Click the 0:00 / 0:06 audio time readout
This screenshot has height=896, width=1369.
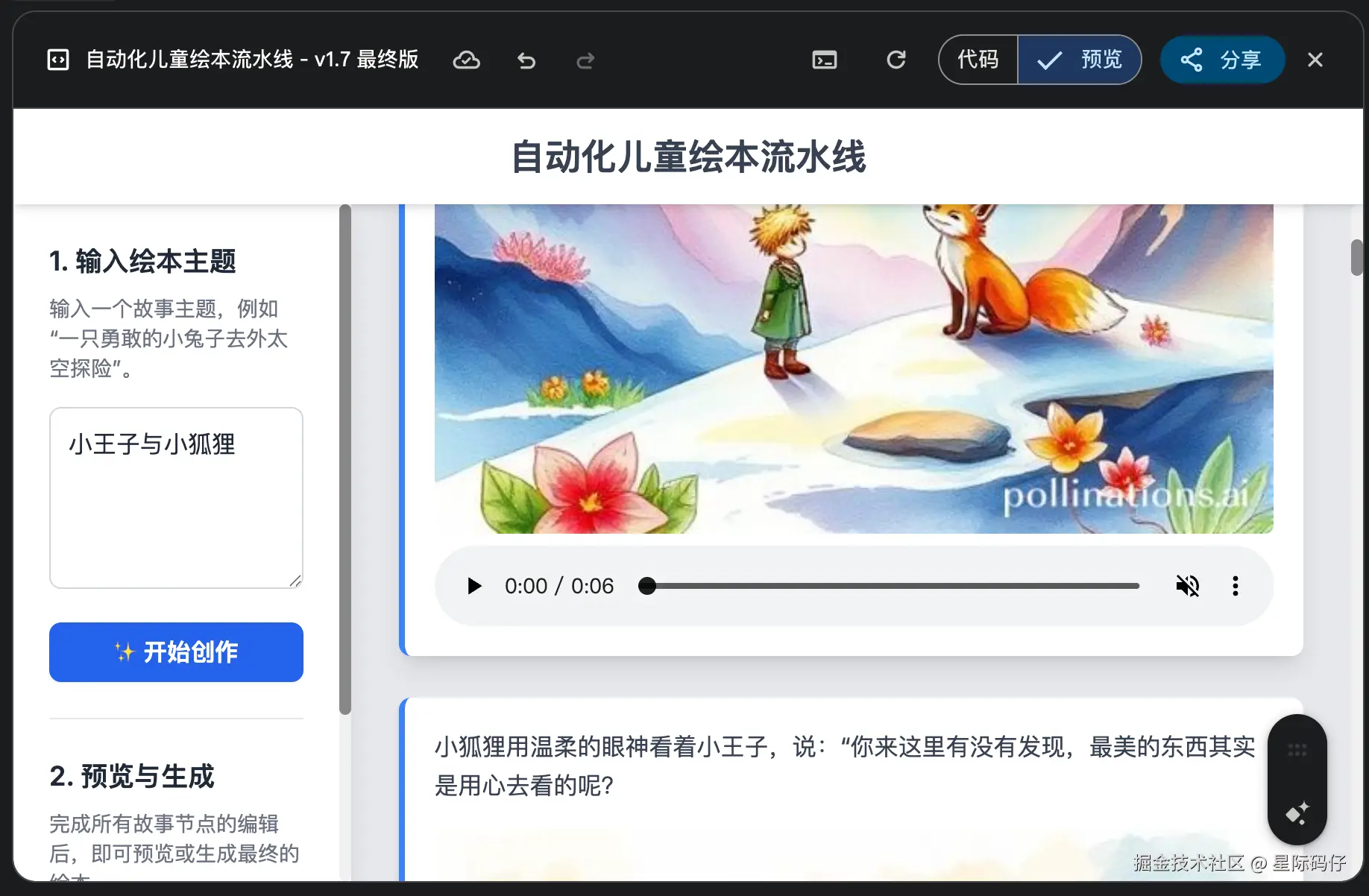point(559,586)
